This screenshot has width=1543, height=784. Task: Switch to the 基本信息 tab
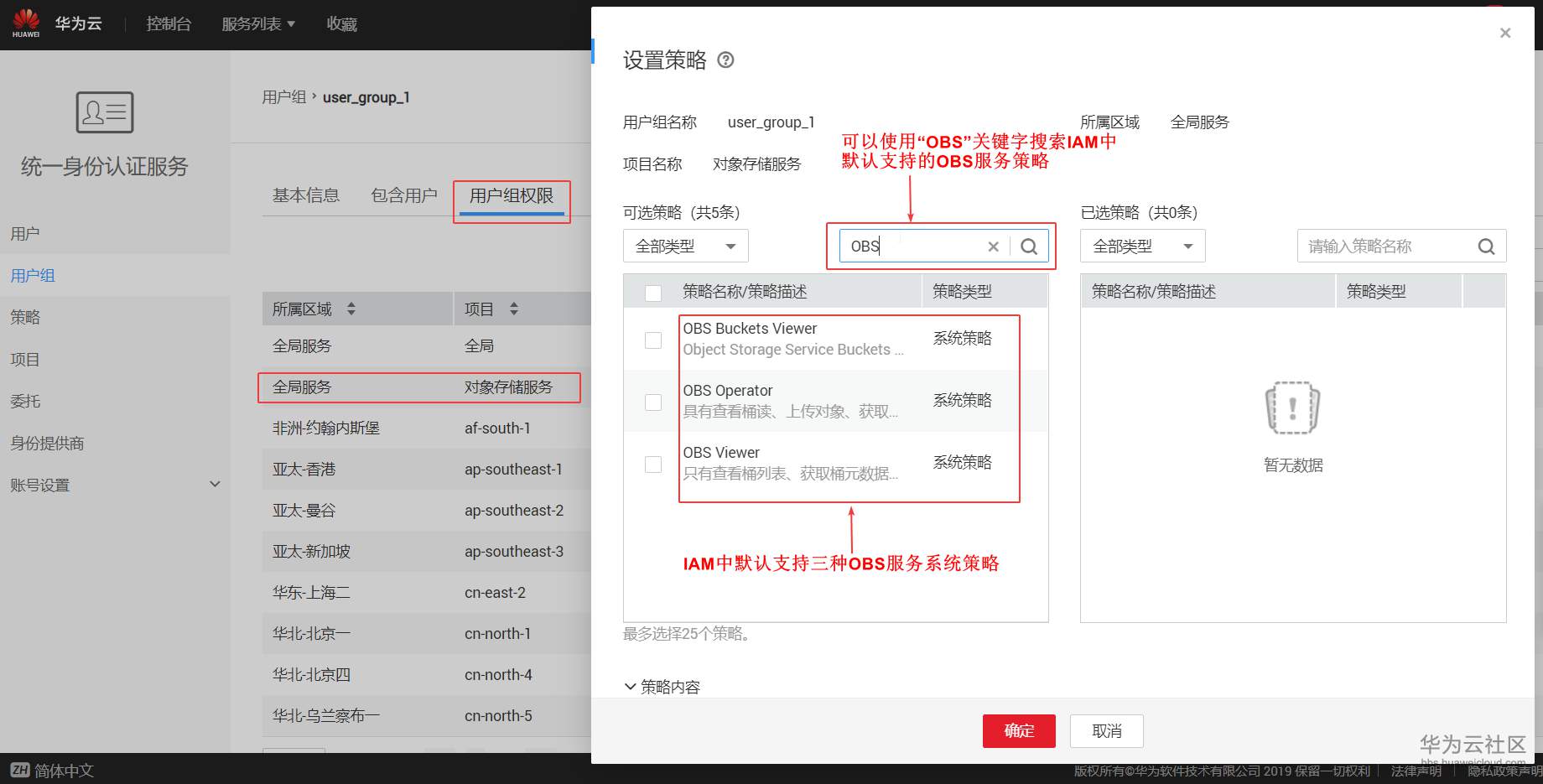point(306,196)
